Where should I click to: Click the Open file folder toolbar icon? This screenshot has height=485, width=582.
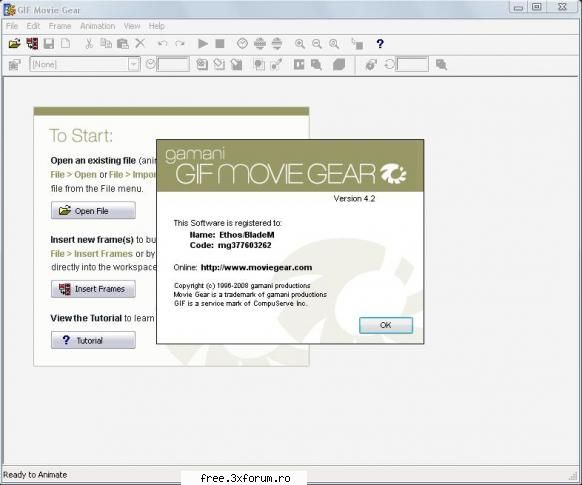click(14, 44)
